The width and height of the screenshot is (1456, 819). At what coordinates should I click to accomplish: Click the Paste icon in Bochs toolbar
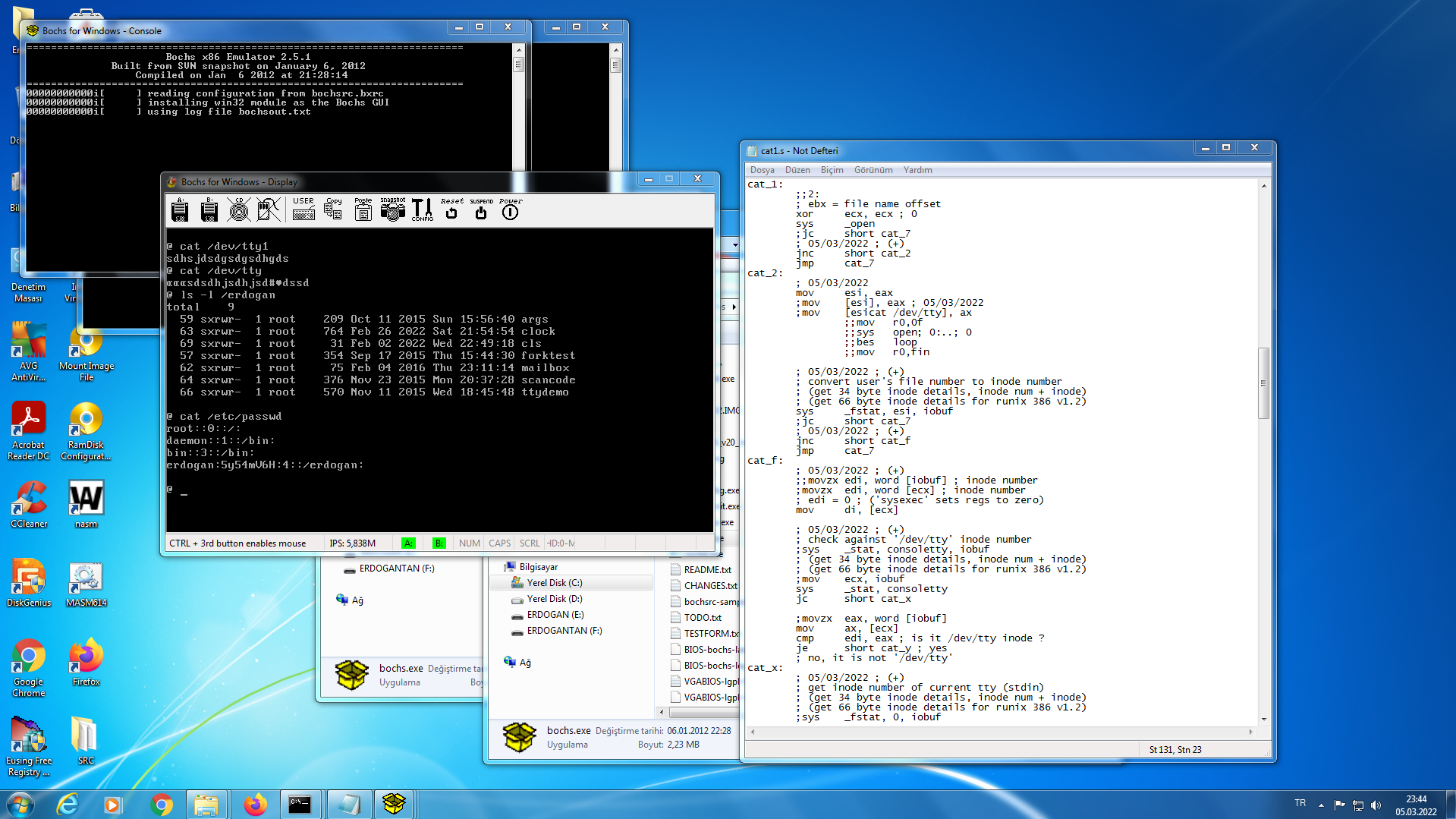click(x=363, y=209)
